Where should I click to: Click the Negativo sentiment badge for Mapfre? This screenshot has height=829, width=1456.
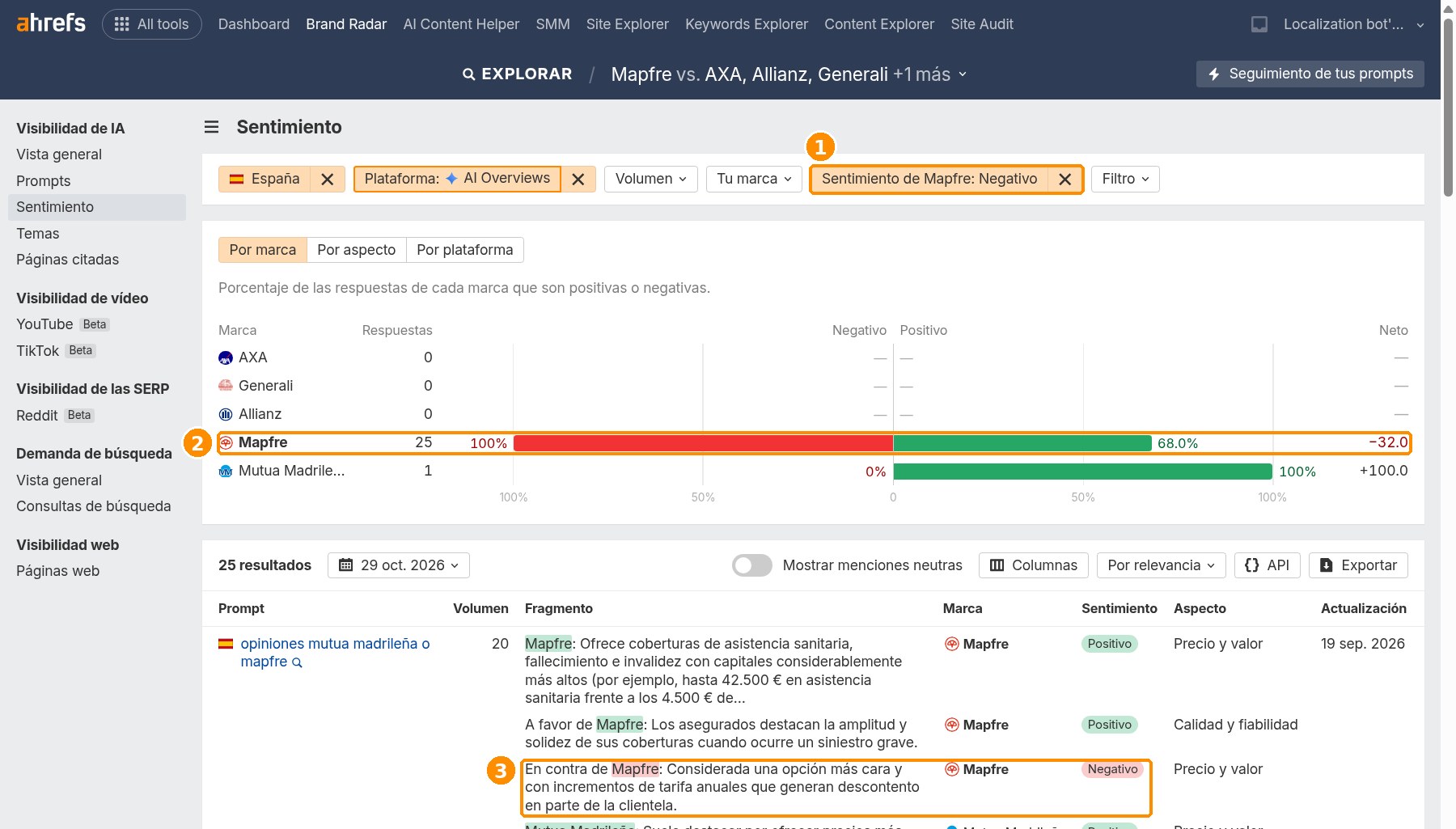click(1112, 769)
